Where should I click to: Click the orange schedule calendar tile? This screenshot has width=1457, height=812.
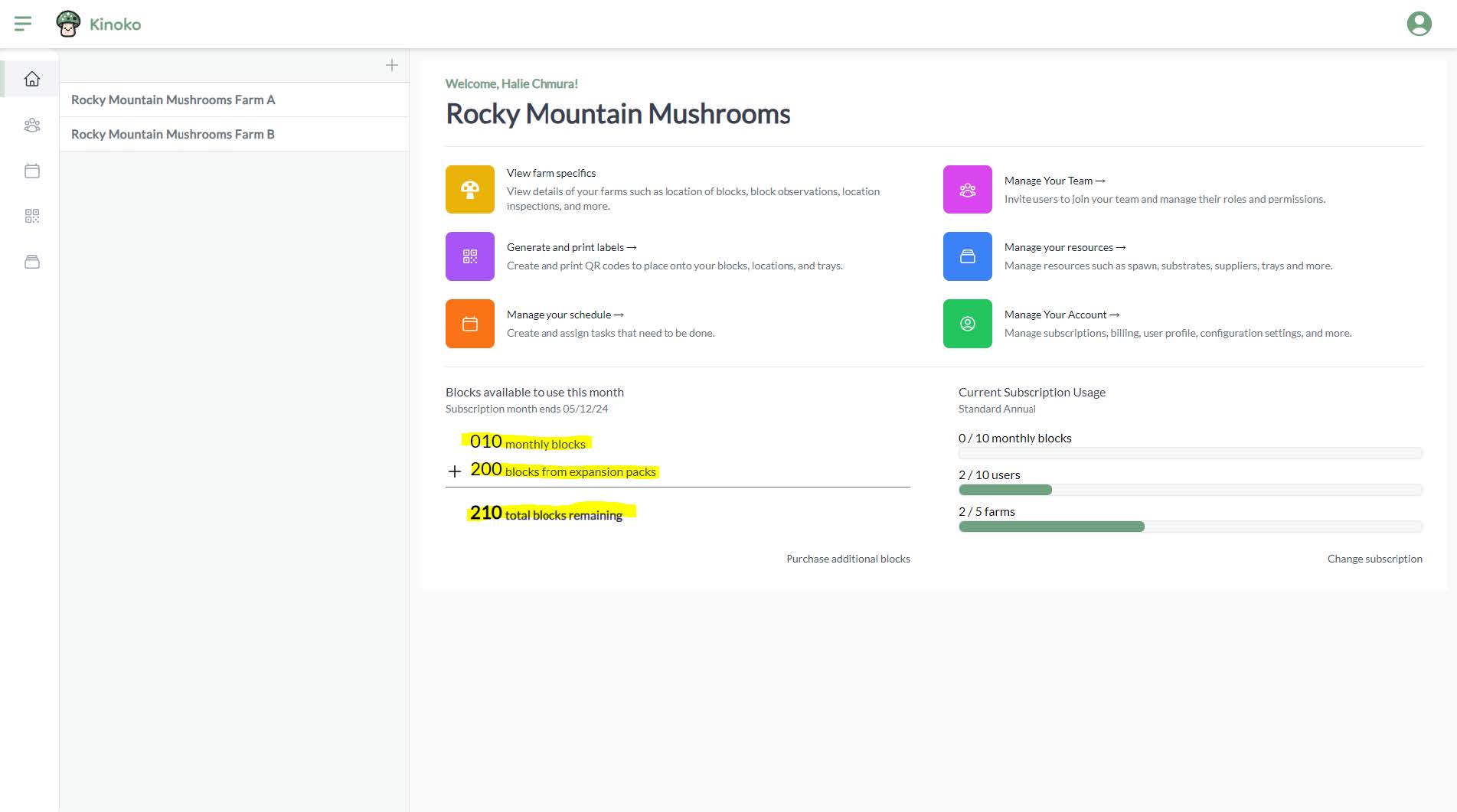[470, 324]
